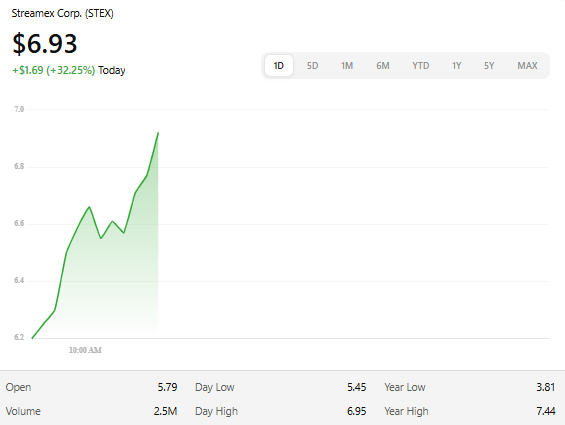The image size is (565, 425).
Task: Click the Year Low value 3.81
Action: pos(546,387)
